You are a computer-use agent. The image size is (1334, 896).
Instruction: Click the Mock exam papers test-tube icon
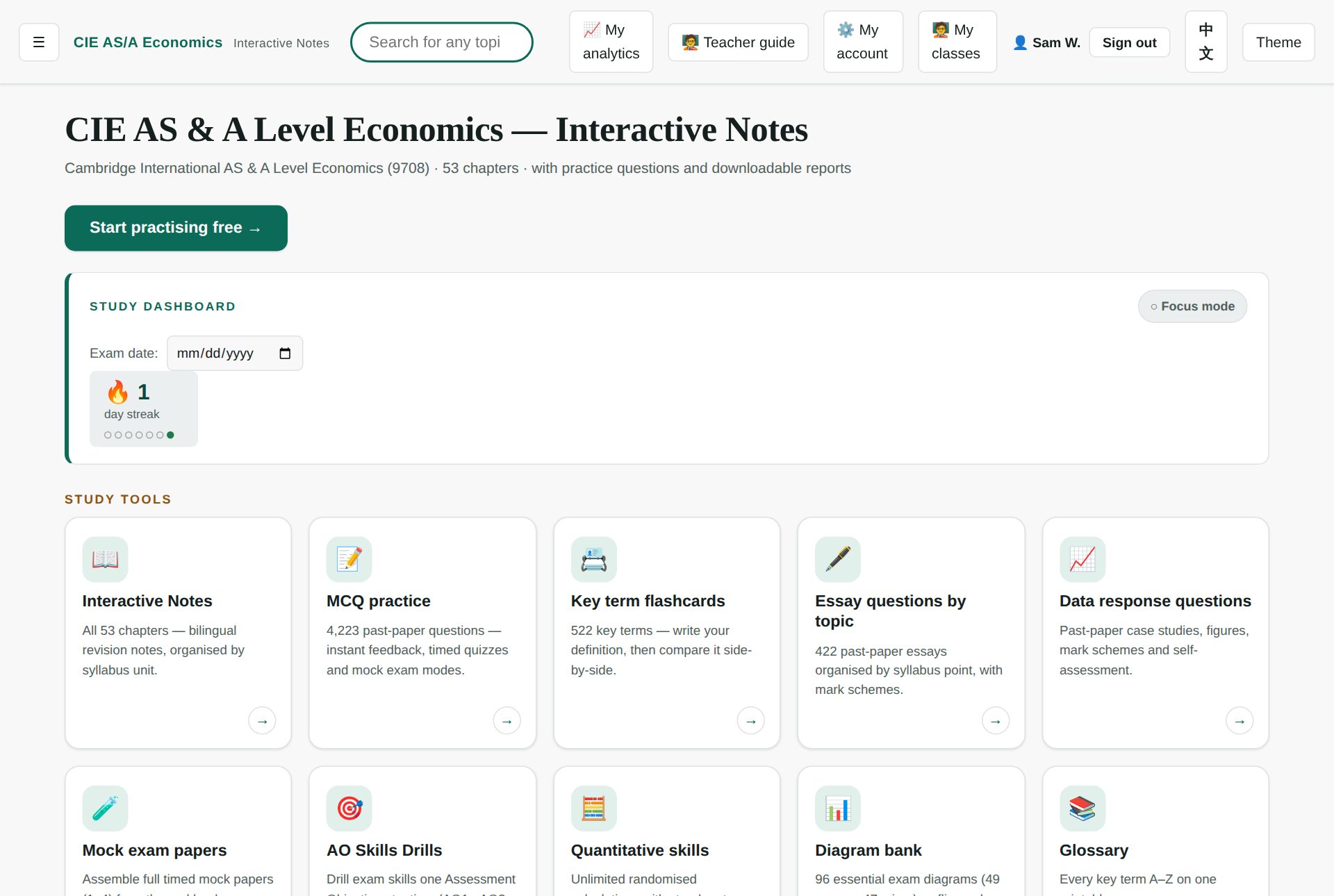(105, 808)
